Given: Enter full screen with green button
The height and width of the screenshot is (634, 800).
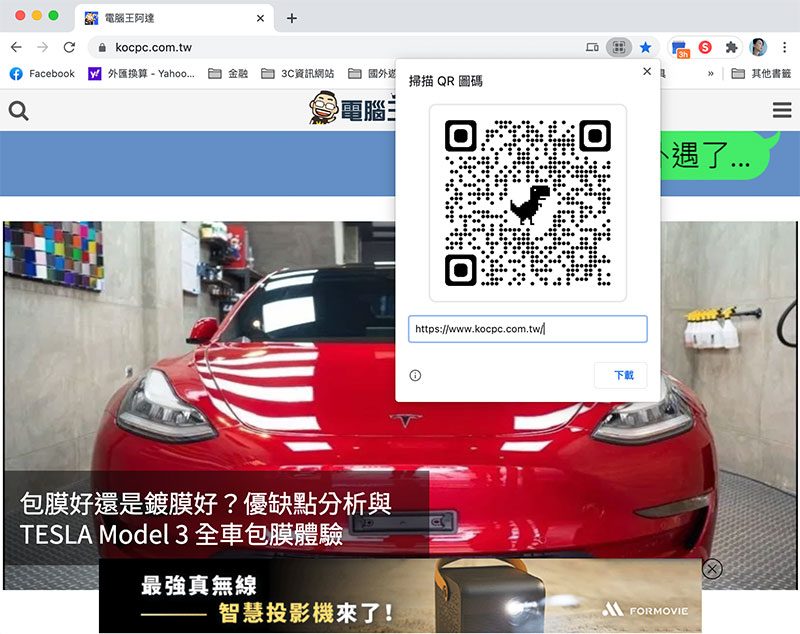Looking at the screenshot, I should coord(53,15).
